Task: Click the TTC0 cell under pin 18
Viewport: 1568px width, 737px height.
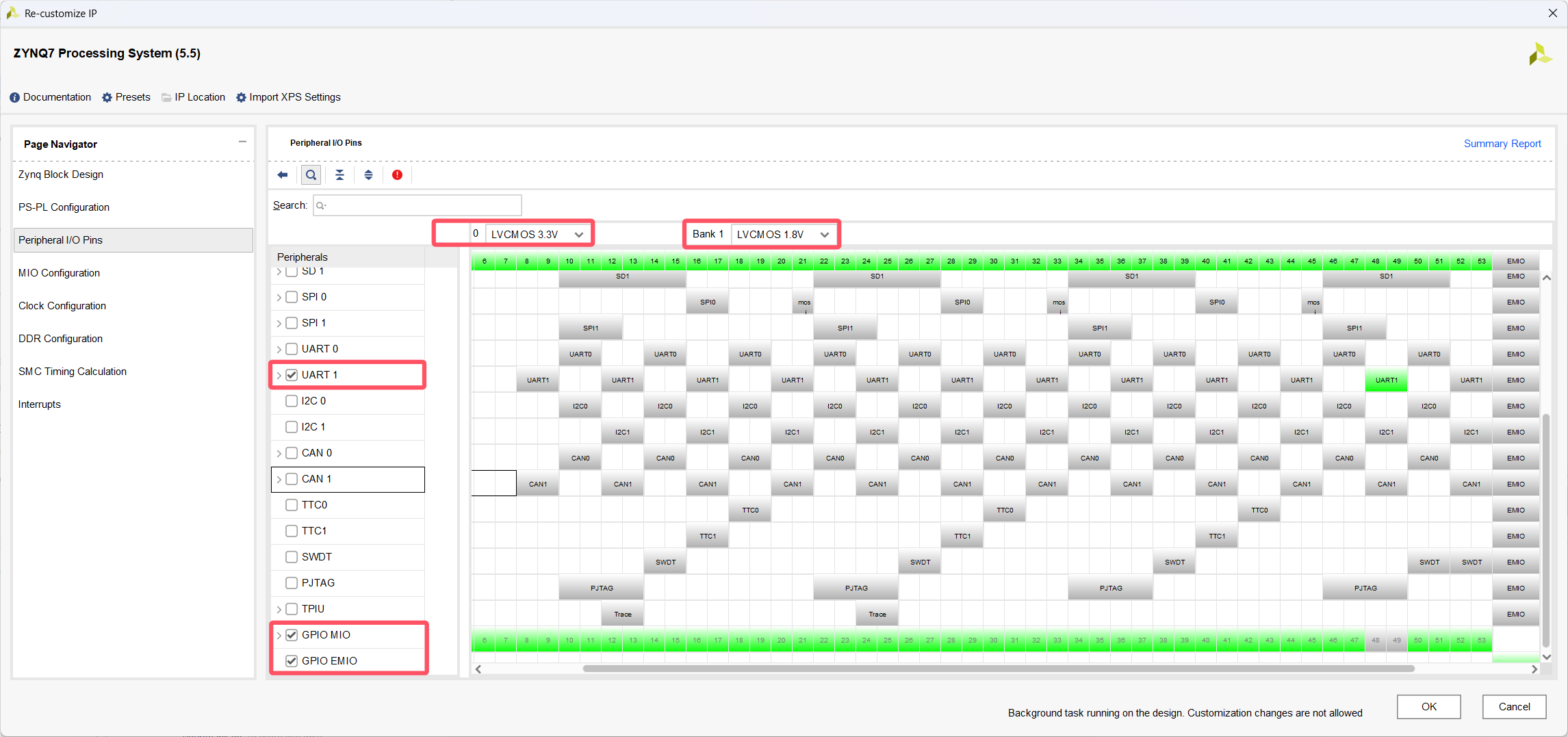Action: (x=750, y=510)
